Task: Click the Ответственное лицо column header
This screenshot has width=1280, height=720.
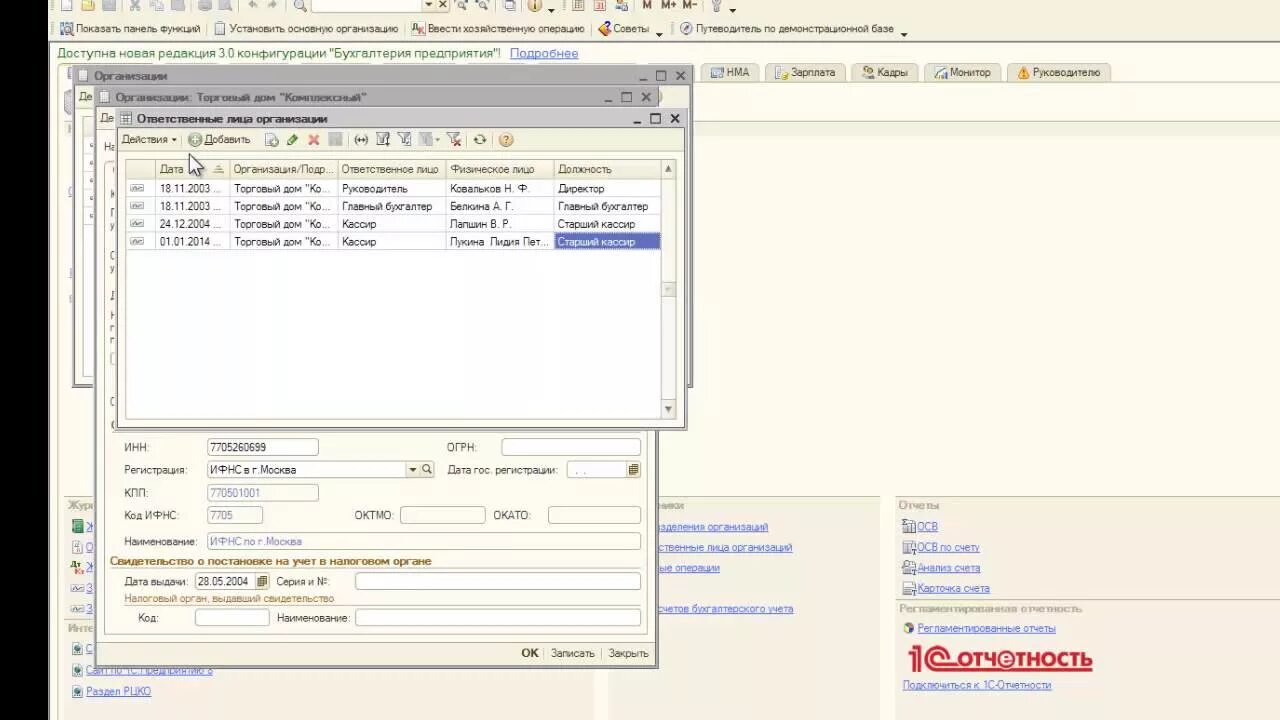Action: 392,169
